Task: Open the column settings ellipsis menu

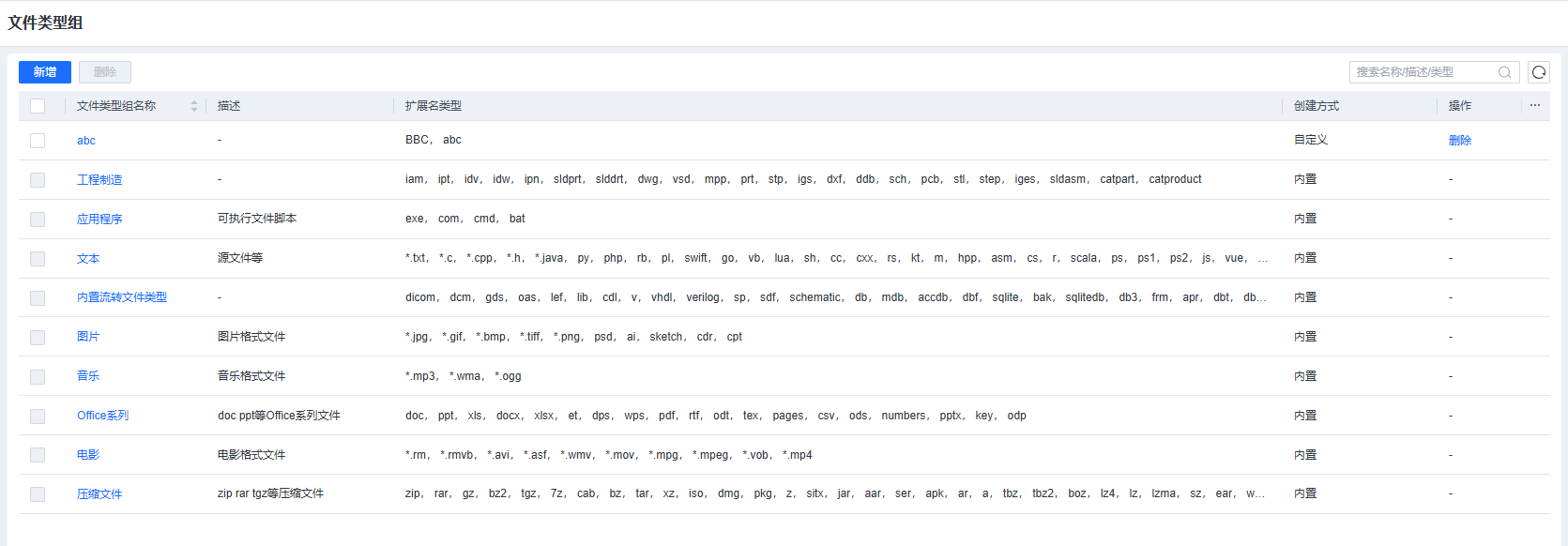Action: click(1535, 105)
